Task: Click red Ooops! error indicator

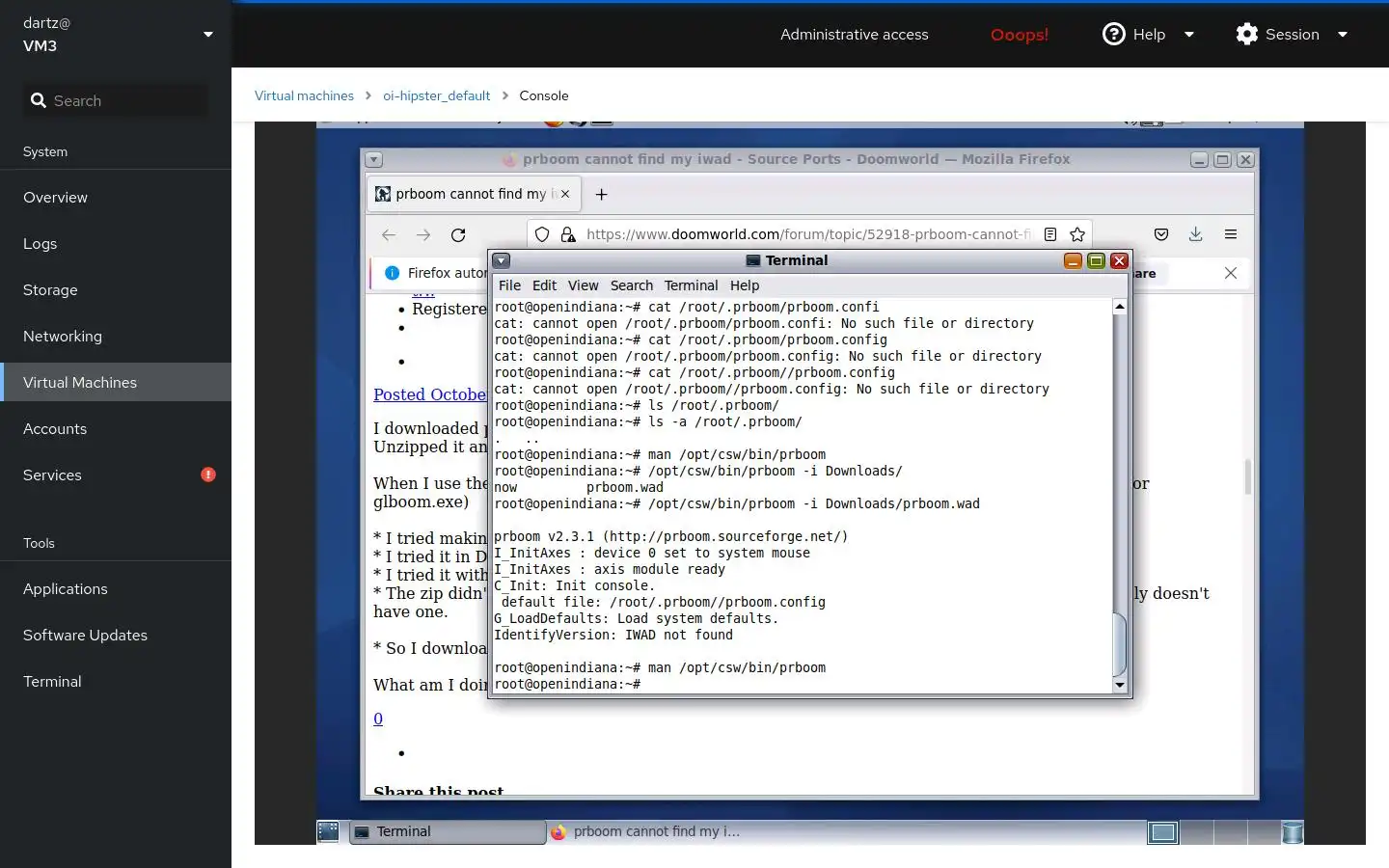Action: tap(1020, 35)
